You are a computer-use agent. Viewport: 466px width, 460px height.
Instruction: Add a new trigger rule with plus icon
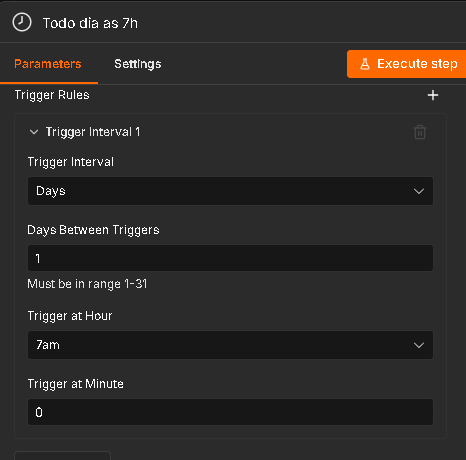point(433,95)
